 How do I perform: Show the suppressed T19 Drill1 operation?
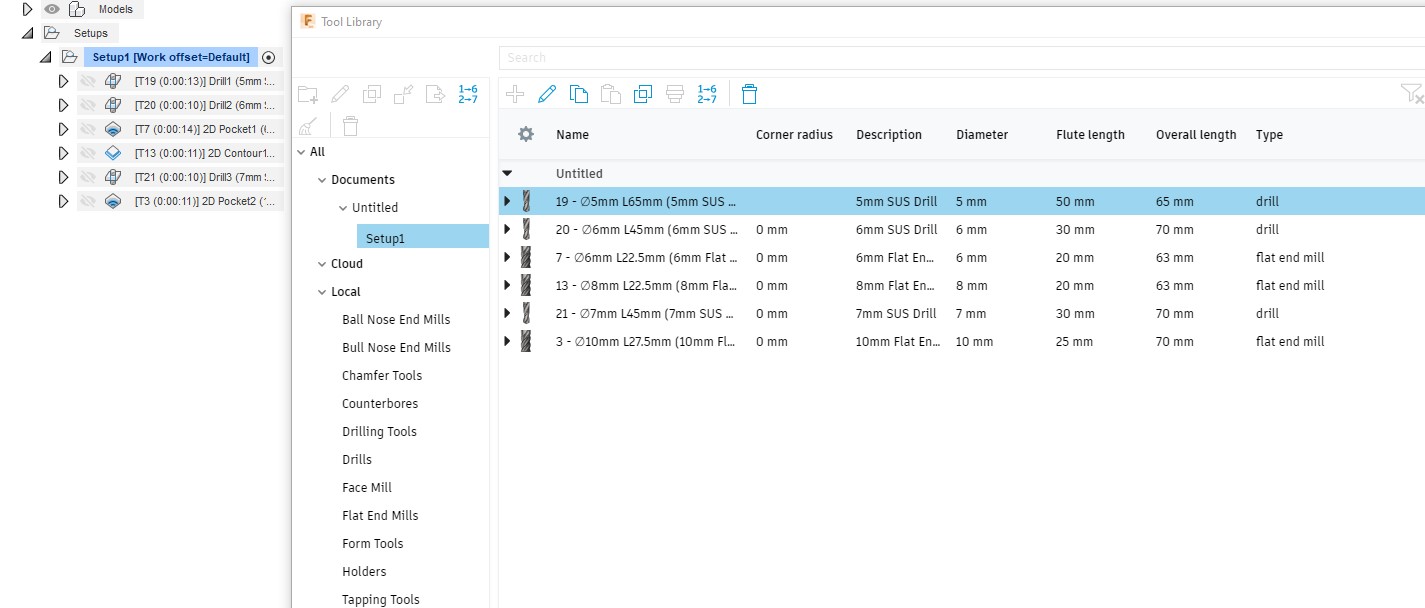pos(88,81)
